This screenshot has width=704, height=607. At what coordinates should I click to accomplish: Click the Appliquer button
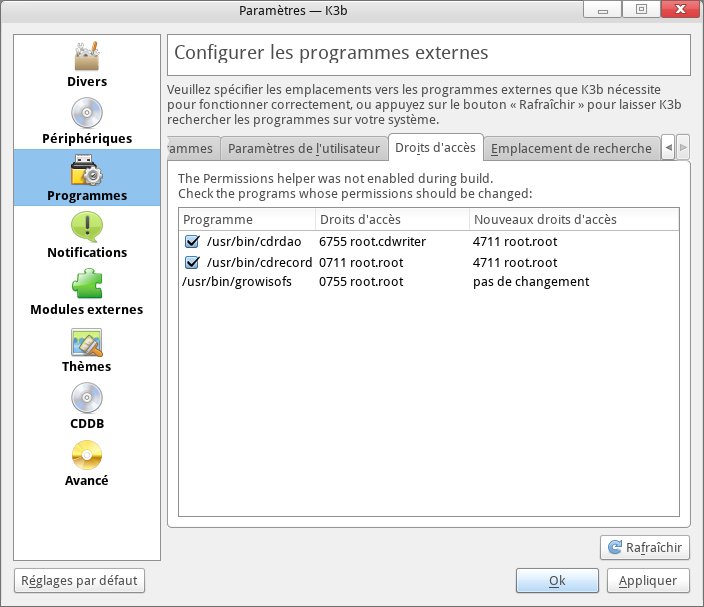[648, 581]
